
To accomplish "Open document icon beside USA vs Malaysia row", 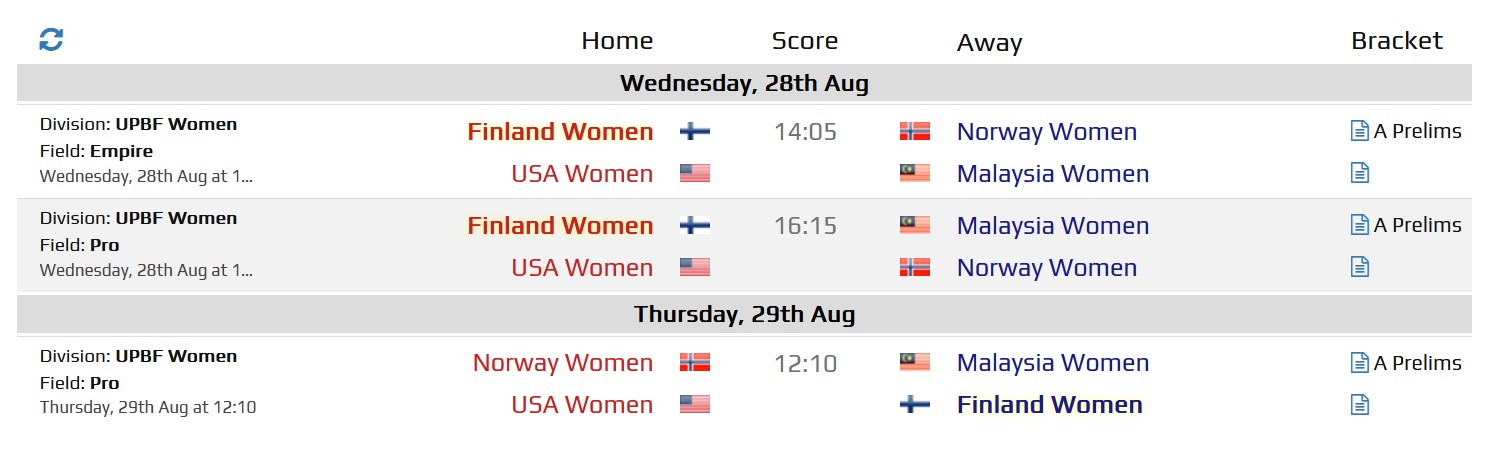I will pos(1359,173).
